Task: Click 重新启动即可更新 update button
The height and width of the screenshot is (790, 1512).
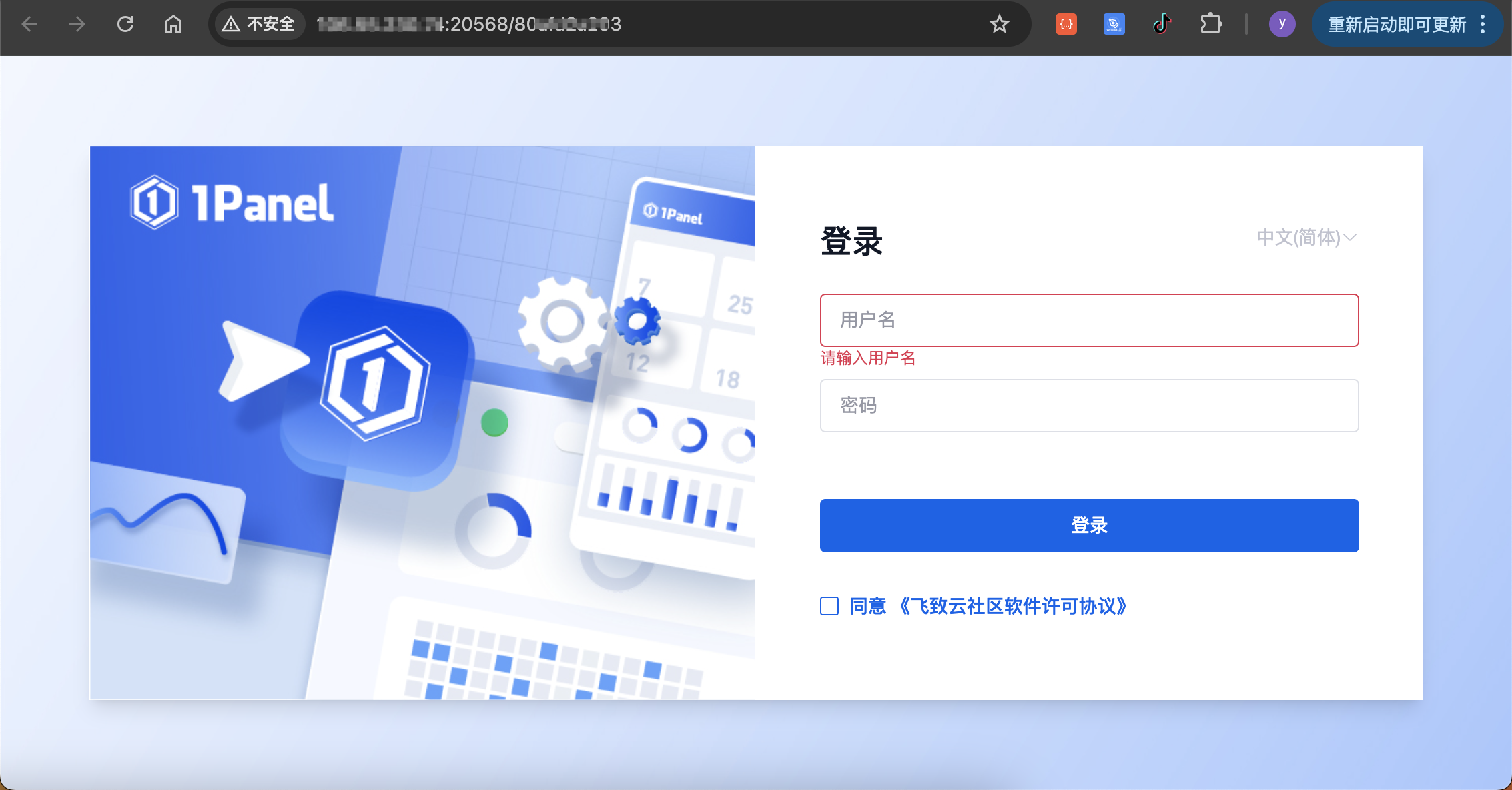Action: coord(1396,25)
